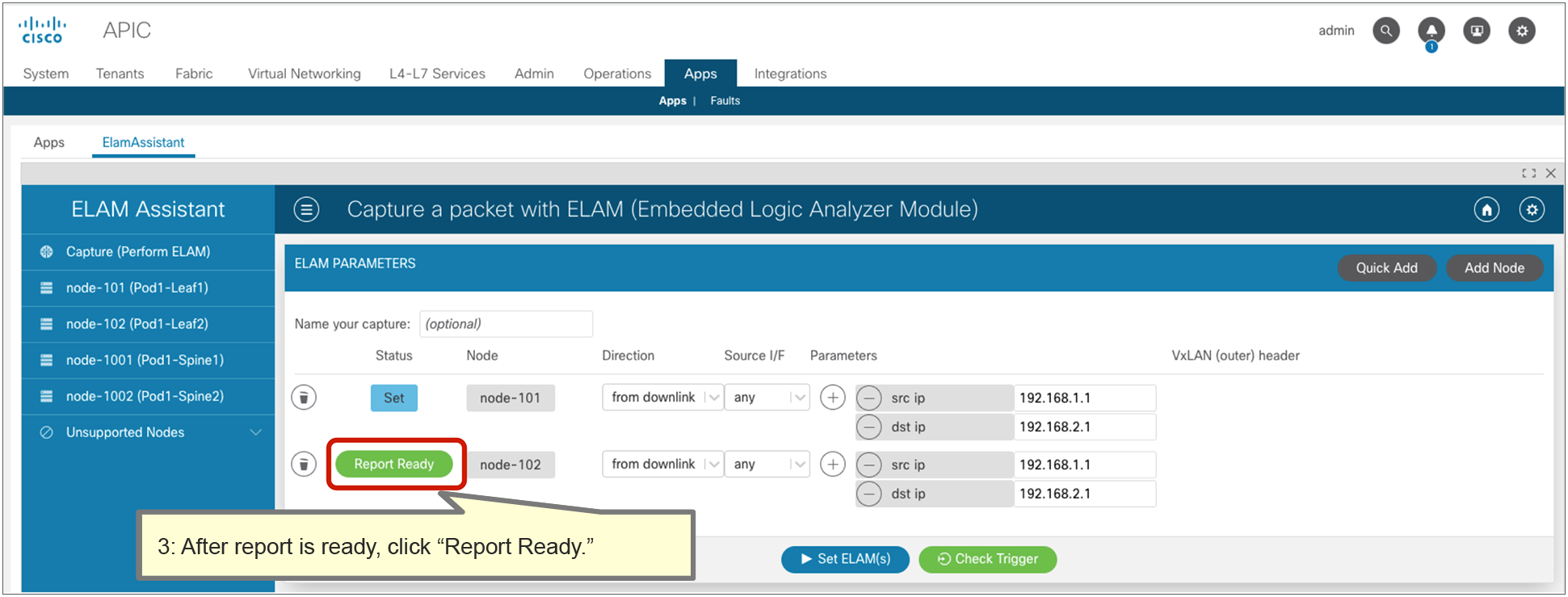Click the Quick Add button
The image size is (1568, 597).
pos(1386,268)
